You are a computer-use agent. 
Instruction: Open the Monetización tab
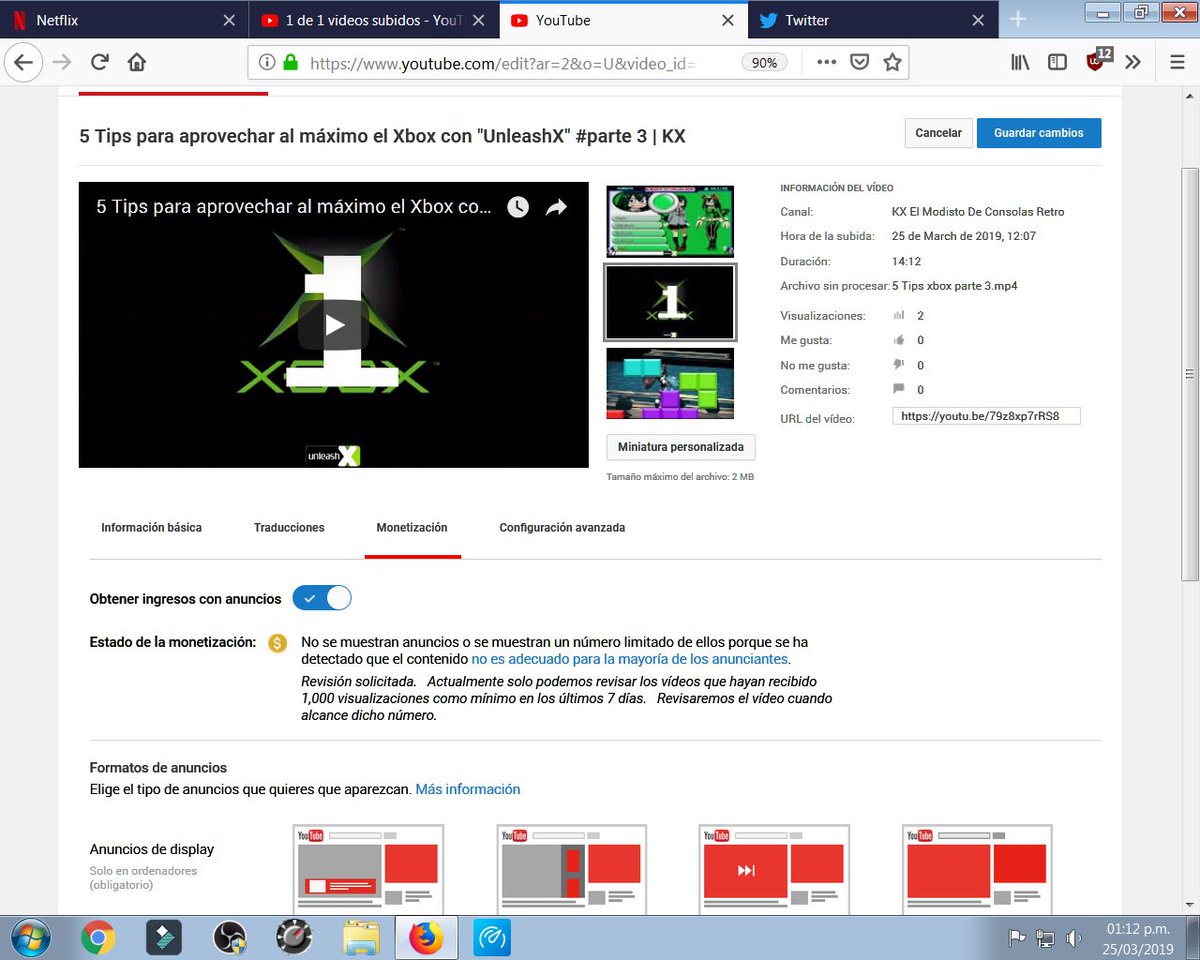(x=412, y=527)
